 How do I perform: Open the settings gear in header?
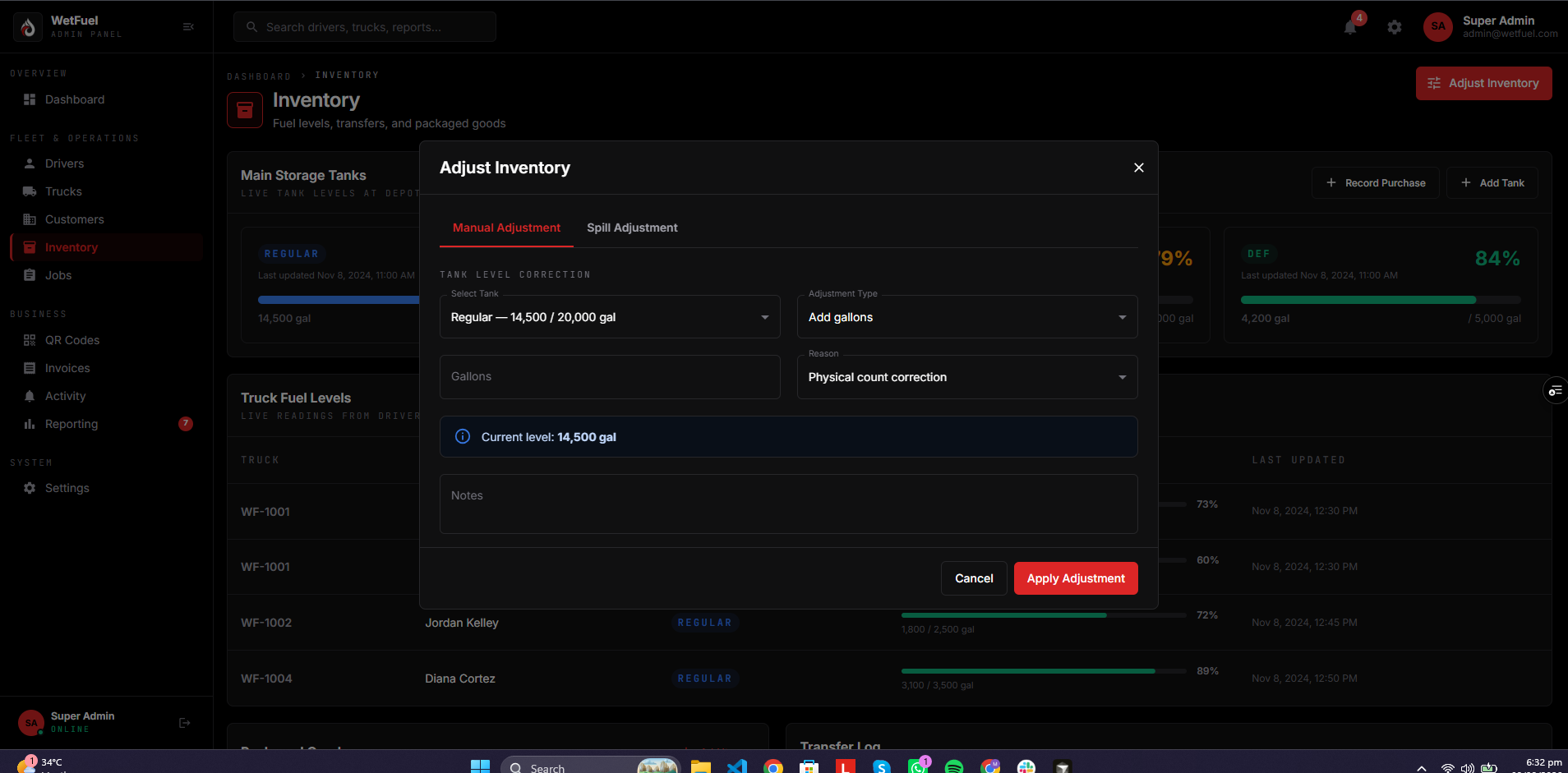[x=1395, y=27]
